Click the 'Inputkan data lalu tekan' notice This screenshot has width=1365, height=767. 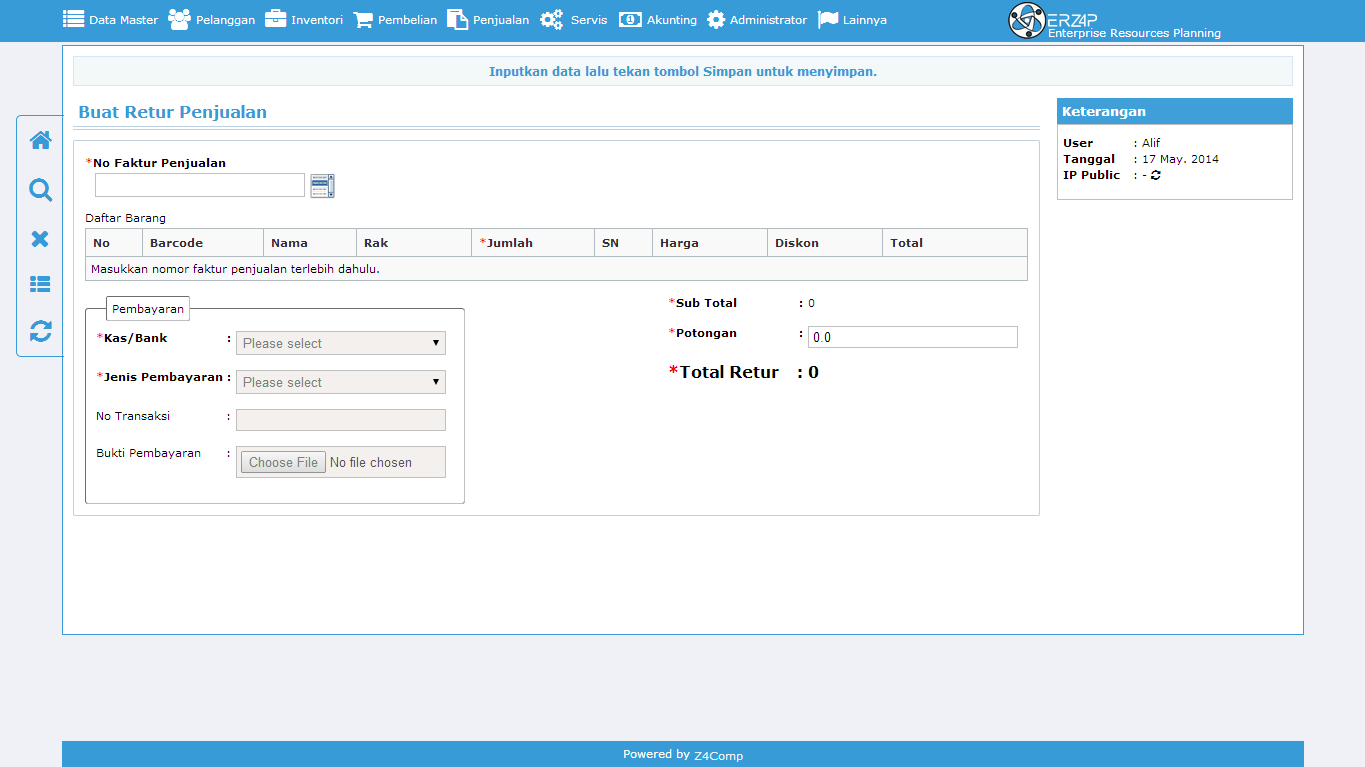pyautogui.click(x=683, y=71)
